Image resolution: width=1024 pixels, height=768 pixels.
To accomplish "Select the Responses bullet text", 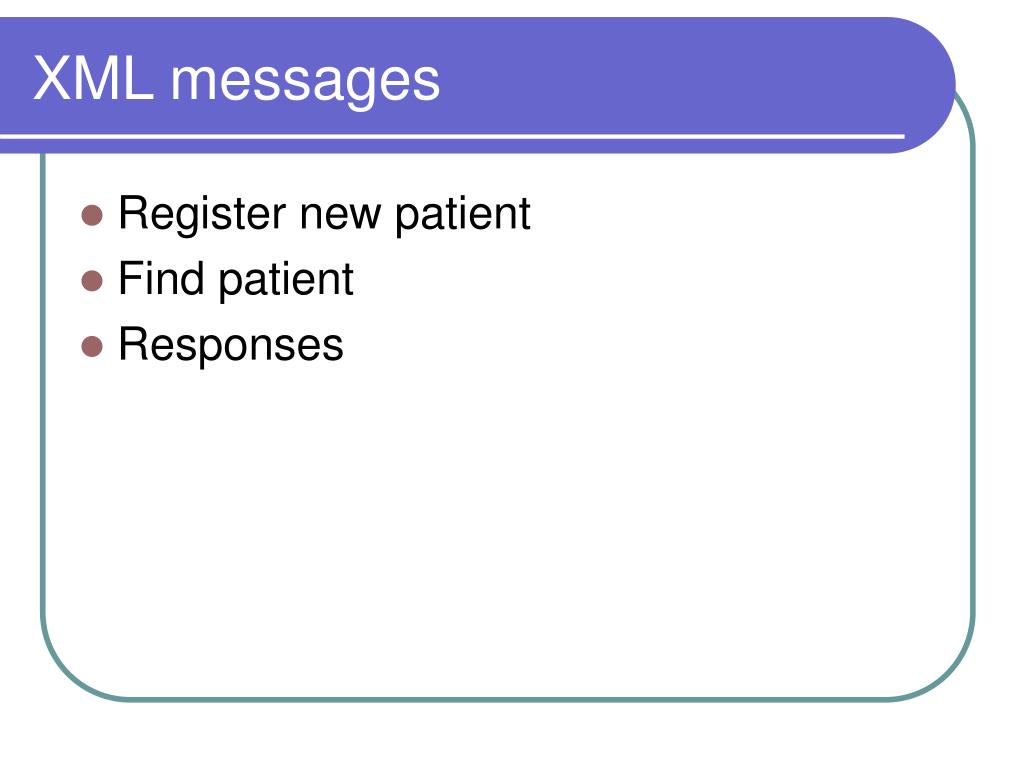I will pyautogui.click(x=231, y=345).
